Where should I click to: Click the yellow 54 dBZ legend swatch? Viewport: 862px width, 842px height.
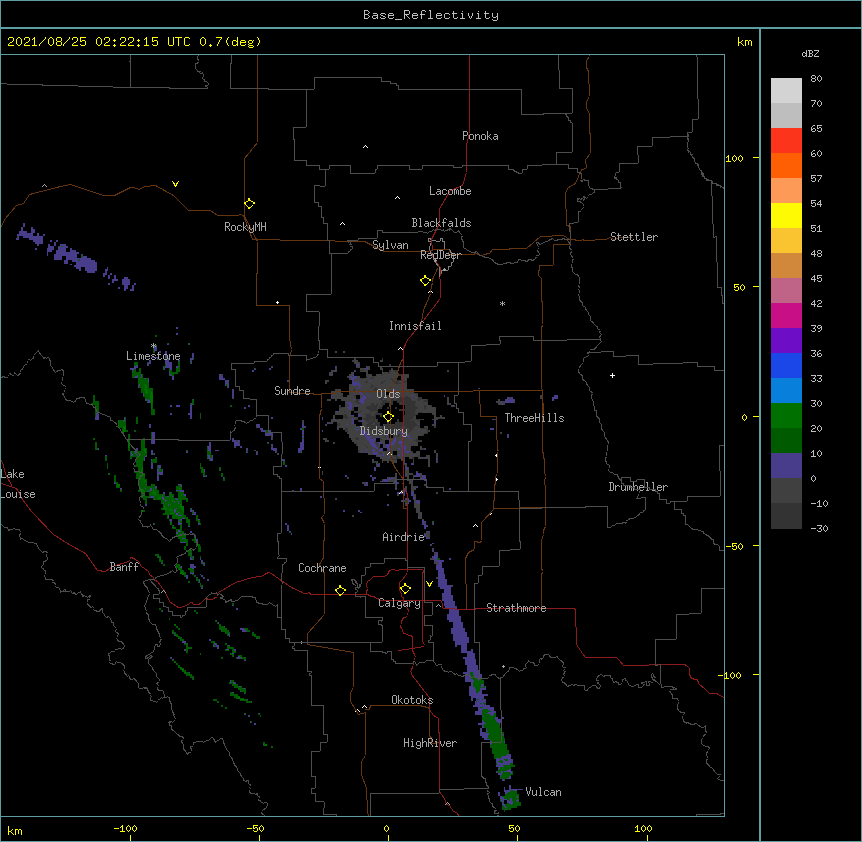(786, 215)
